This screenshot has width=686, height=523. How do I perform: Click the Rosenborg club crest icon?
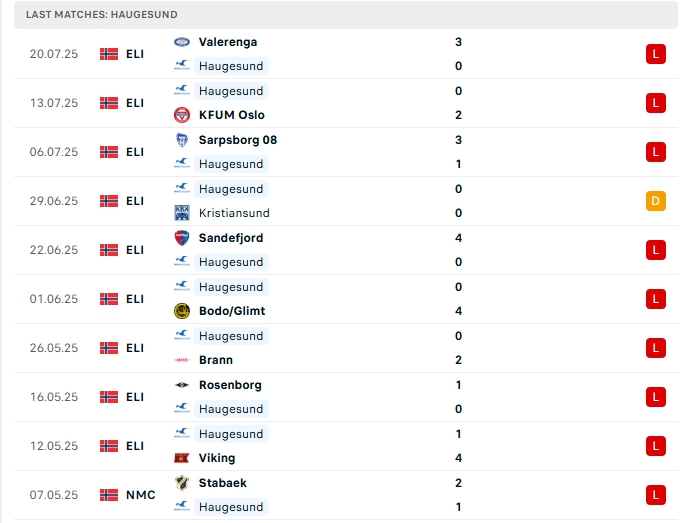click(181, 385)
